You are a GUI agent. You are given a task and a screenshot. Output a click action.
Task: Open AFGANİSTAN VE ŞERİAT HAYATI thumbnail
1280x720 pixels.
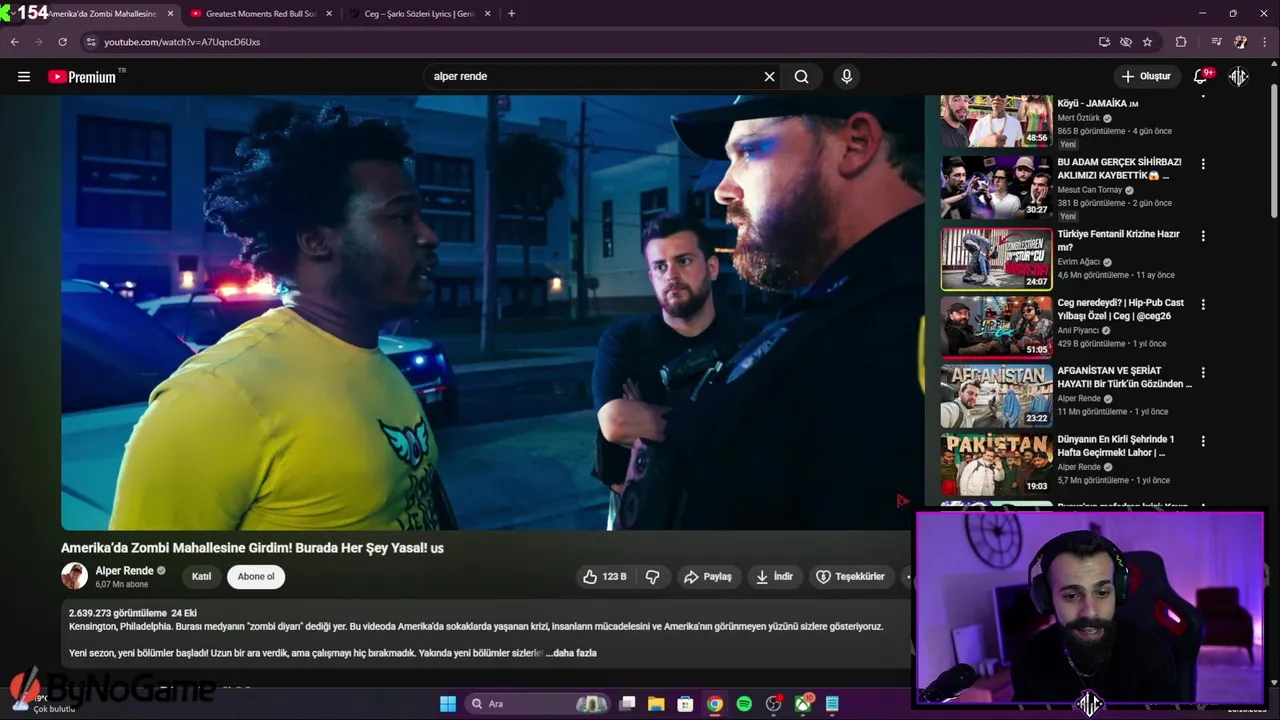(x=996, y=395)
